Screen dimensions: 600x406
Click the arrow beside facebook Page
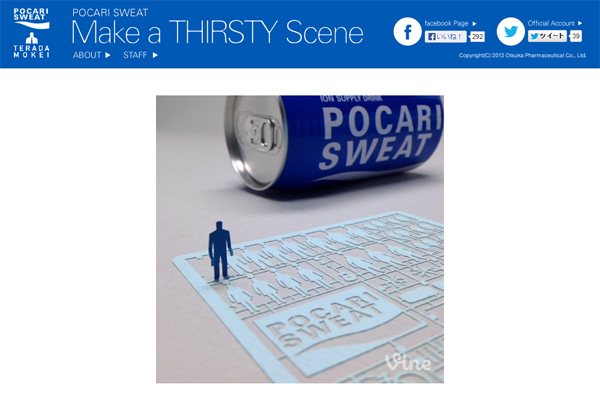474,24
